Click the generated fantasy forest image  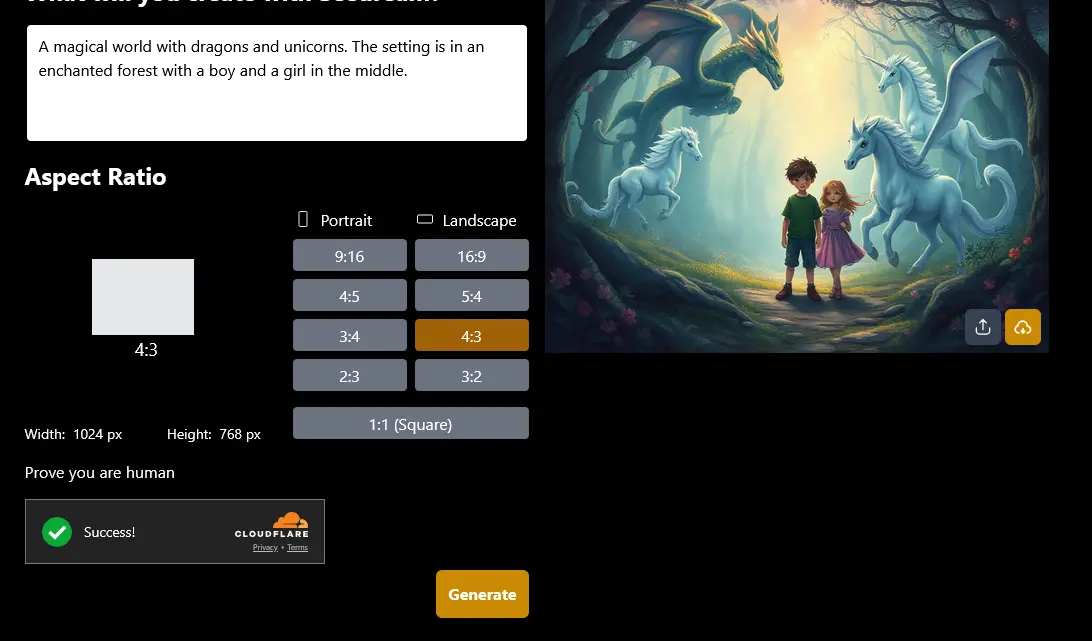click(796, 174)
